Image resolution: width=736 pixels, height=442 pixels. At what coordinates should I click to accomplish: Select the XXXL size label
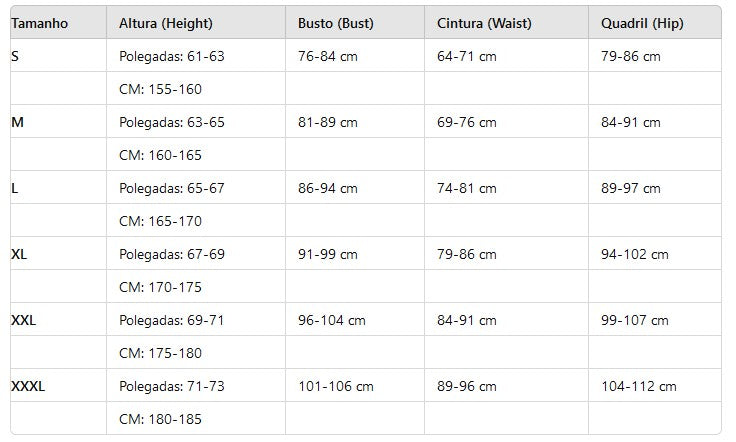tap(28, 387)
